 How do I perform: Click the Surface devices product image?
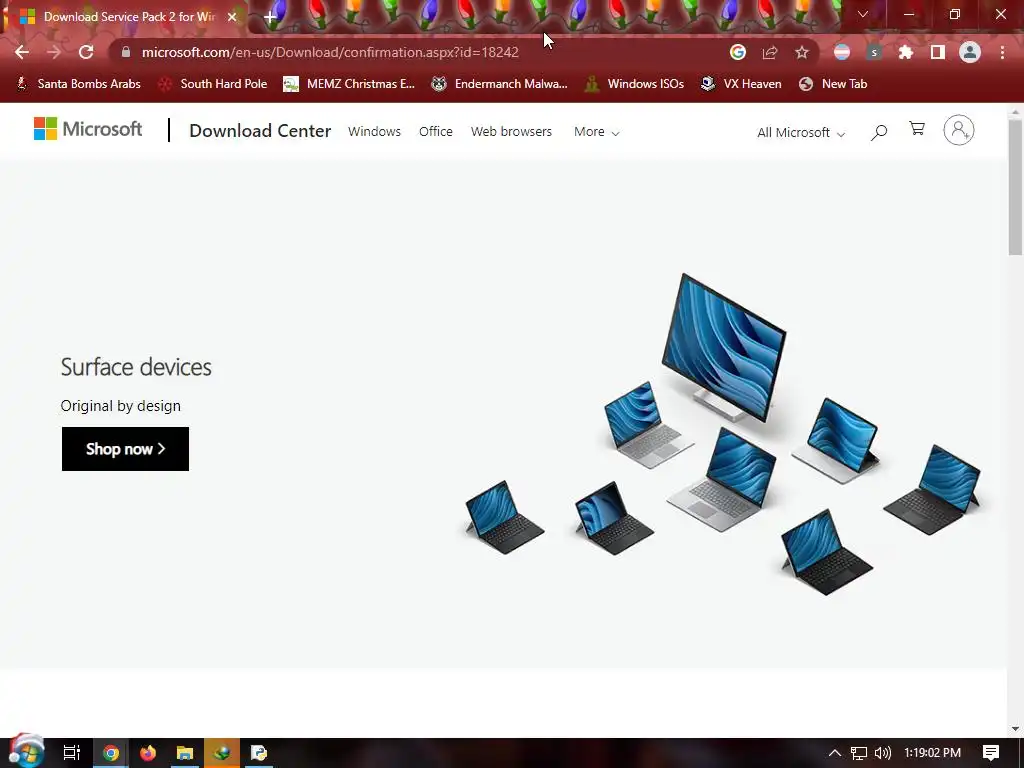pyautogui.click(x=725, y=434)
